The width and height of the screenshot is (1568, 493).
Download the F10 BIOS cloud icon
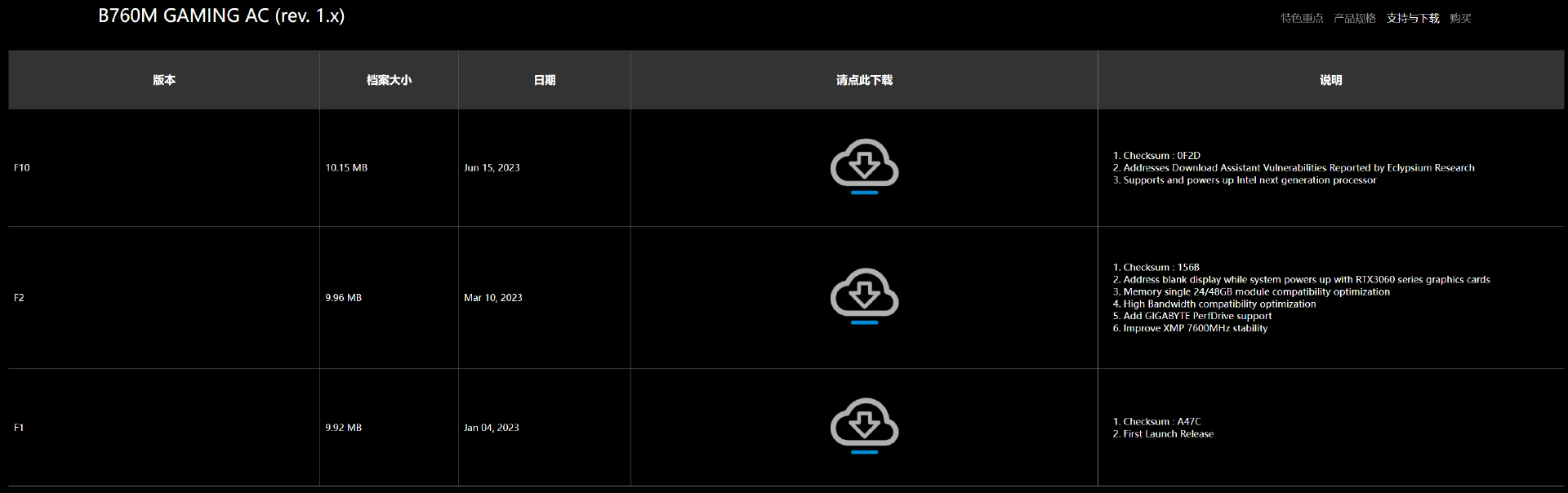tap(864, 167)
